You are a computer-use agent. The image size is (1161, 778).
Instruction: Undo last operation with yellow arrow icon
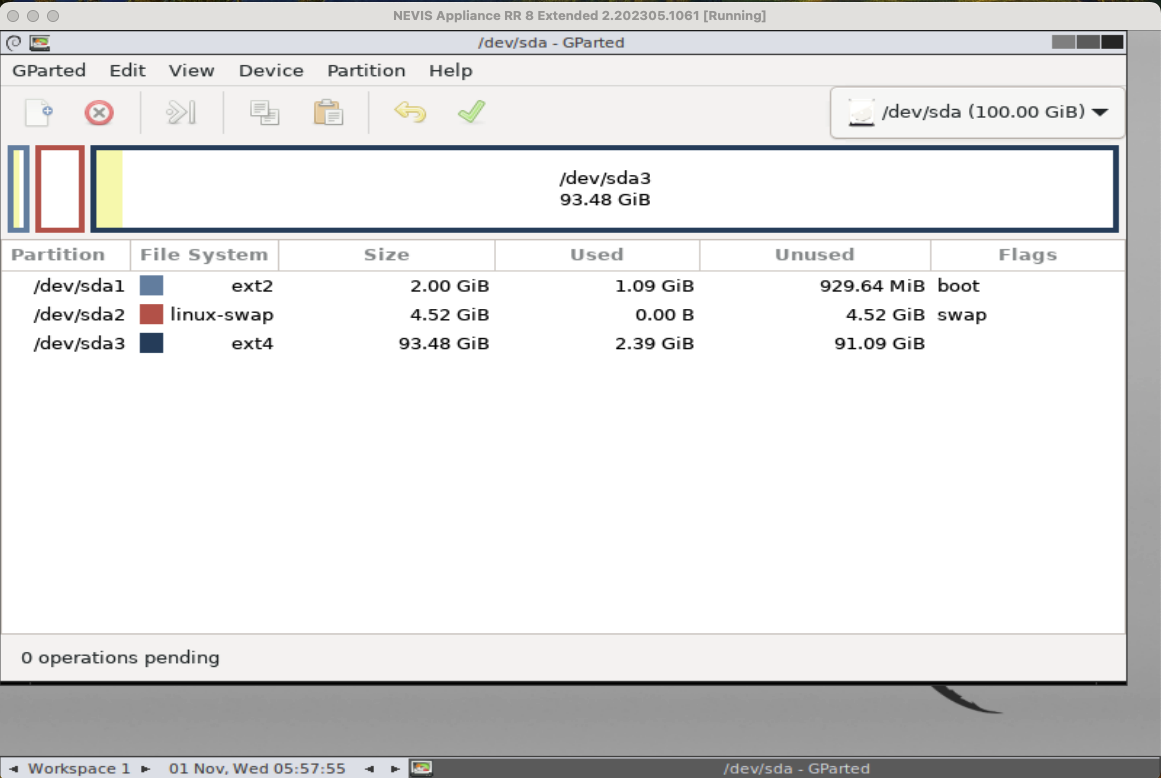(410, 112)
